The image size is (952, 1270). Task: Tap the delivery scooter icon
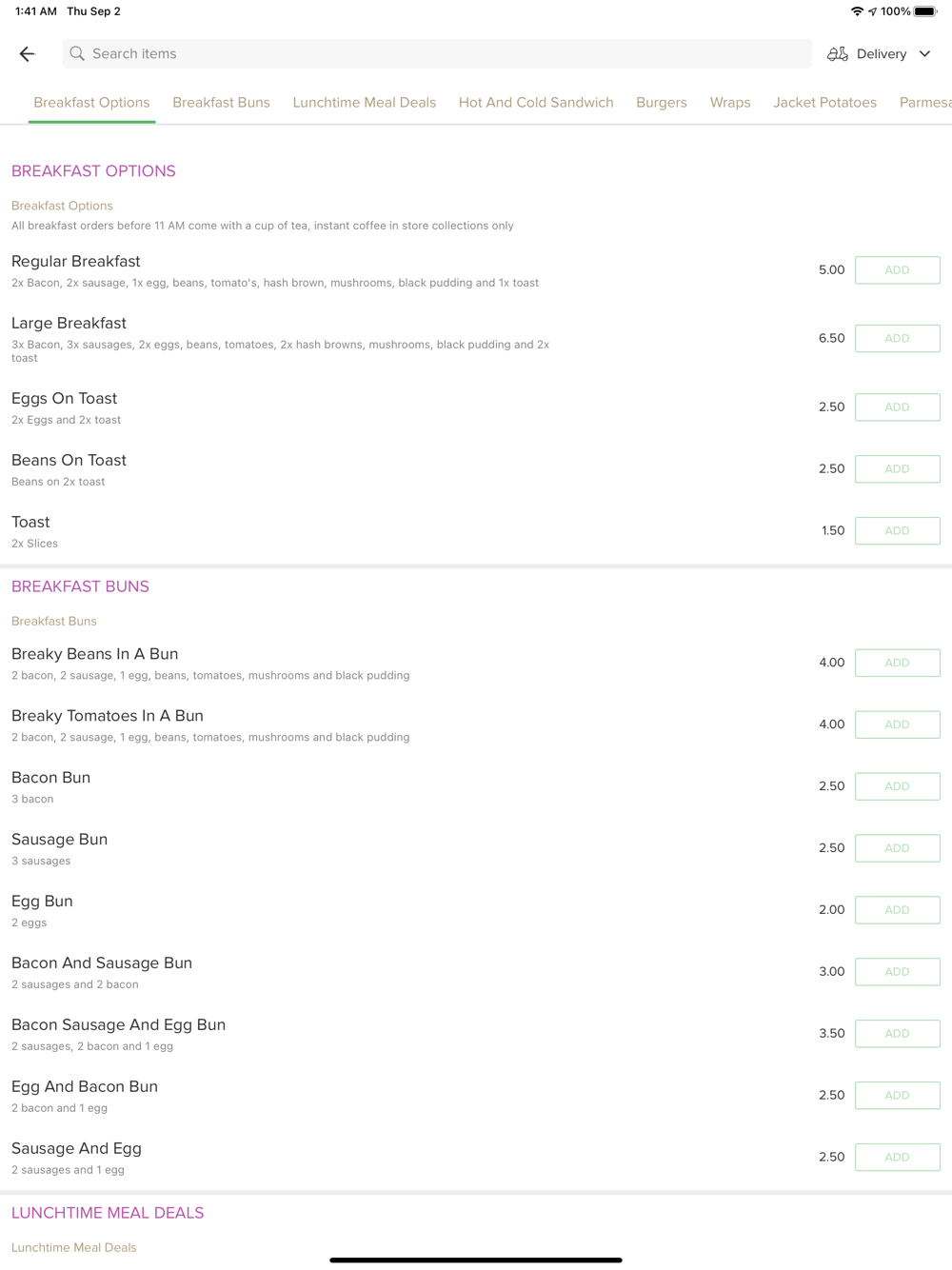click(x=838, y=54)
